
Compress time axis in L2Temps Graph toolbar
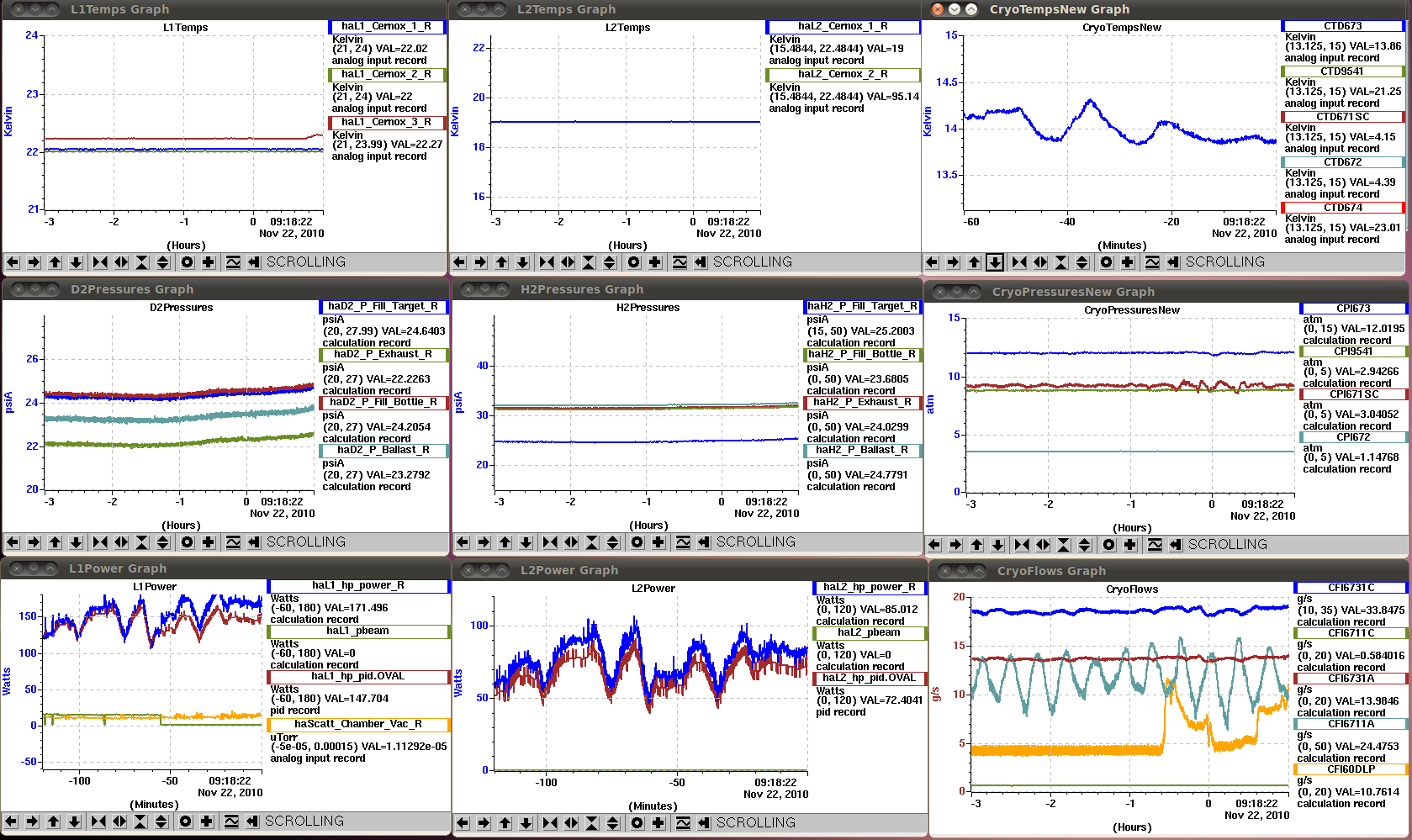coord(547,262)
